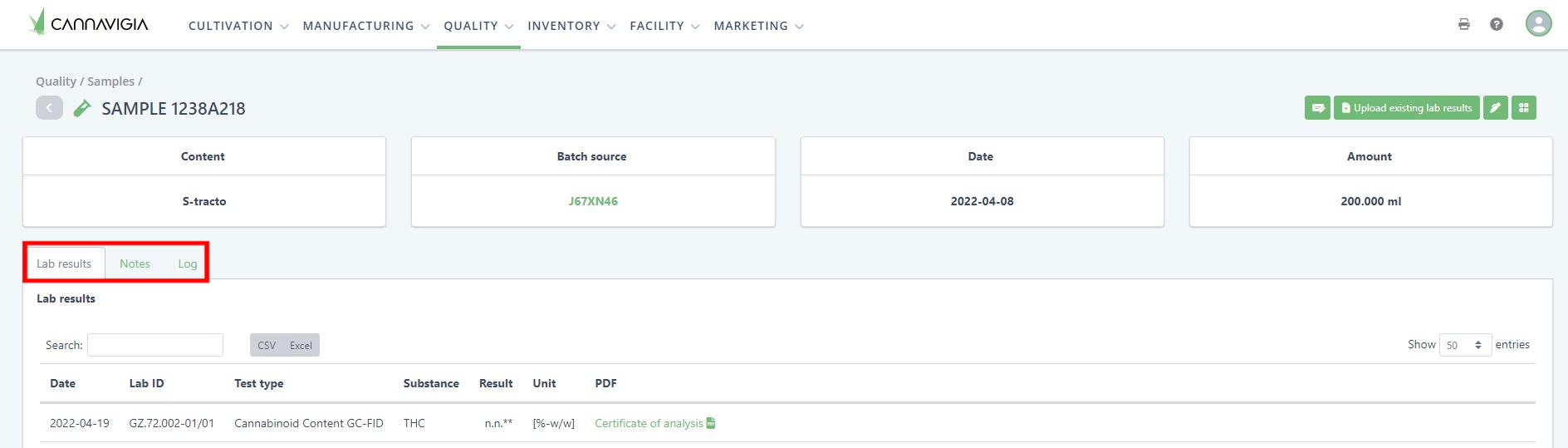Click the green QR code icon button
The height and width of the screenshot is (448, 1568).
1523,108
